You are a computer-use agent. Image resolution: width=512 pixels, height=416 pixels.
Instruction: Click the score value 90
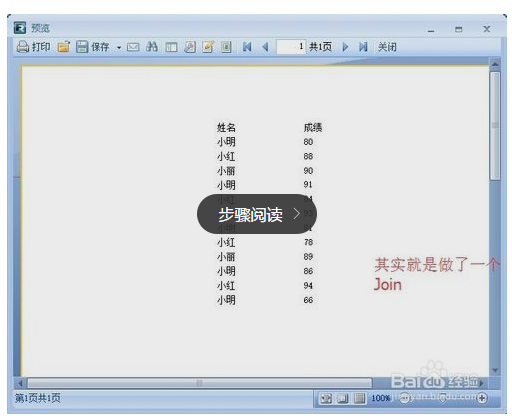tap(308, 171)
